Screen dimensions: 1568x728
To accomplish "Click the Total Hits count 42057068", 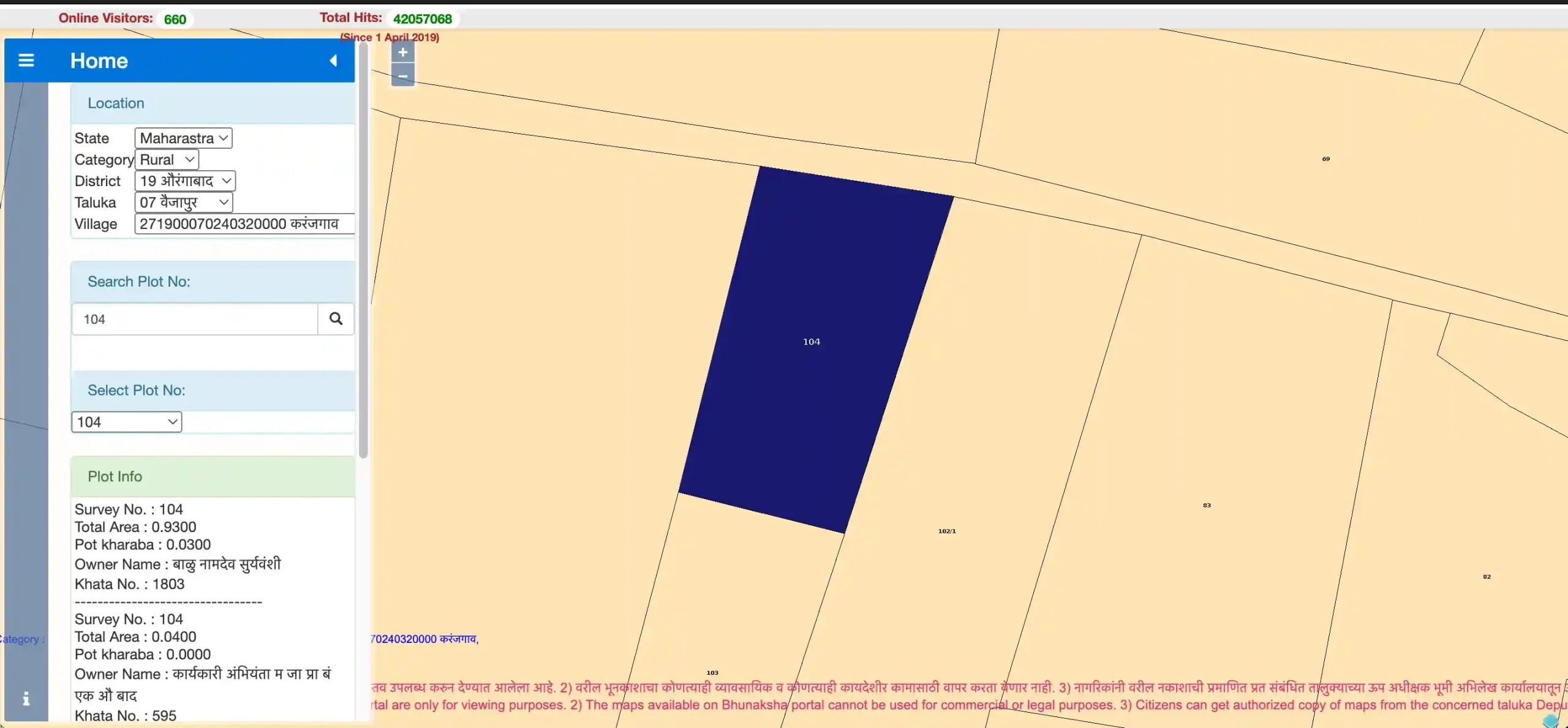I will pos(423,19).
